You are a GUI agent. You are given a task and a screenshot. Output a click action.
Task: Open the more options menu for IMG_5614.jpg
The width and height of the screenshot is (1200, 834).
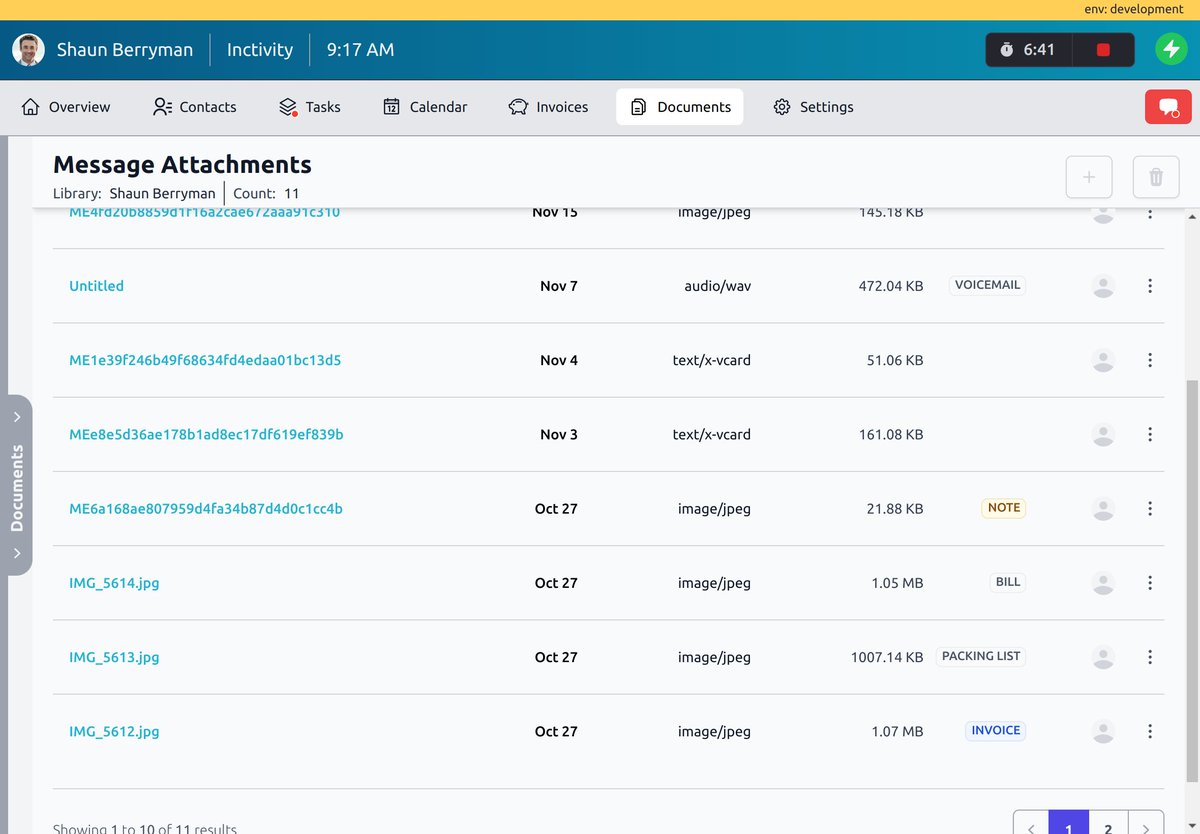pyautogui.click(x=1150, y=582)
